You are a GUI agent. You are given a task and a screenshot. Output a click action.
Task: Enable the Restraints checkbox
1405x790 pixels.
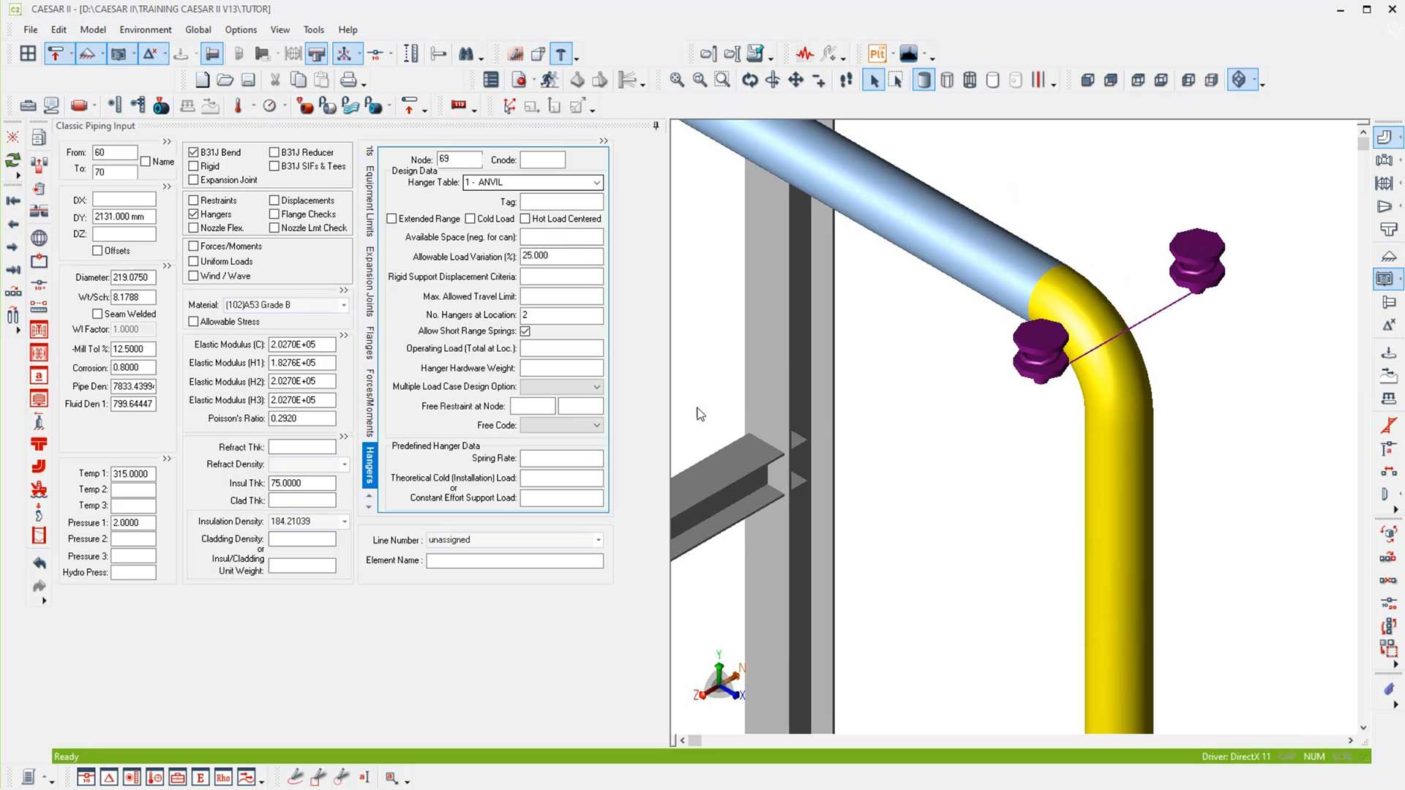click(194, 201)
